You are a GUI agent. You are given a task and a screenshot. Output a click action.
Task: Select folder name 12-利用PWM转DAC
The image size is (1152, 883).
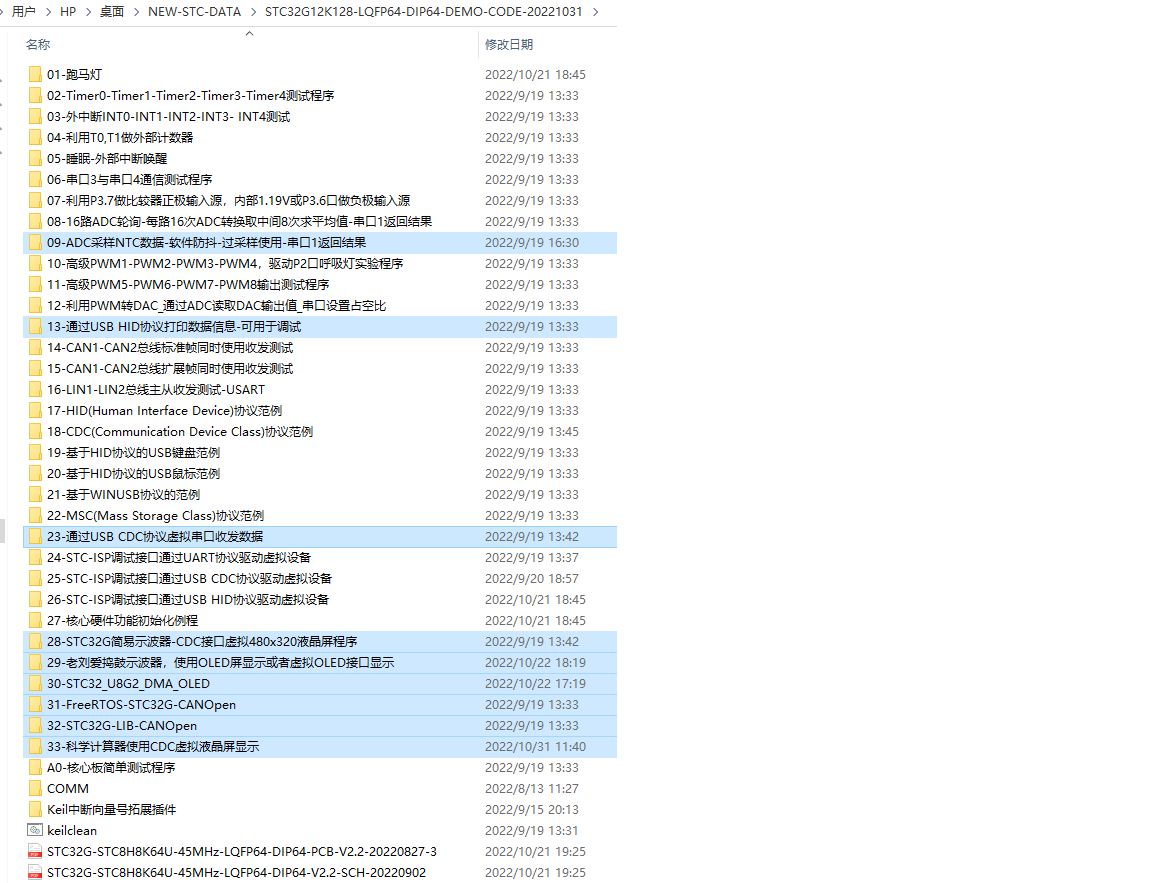click(x=217, y=306)
